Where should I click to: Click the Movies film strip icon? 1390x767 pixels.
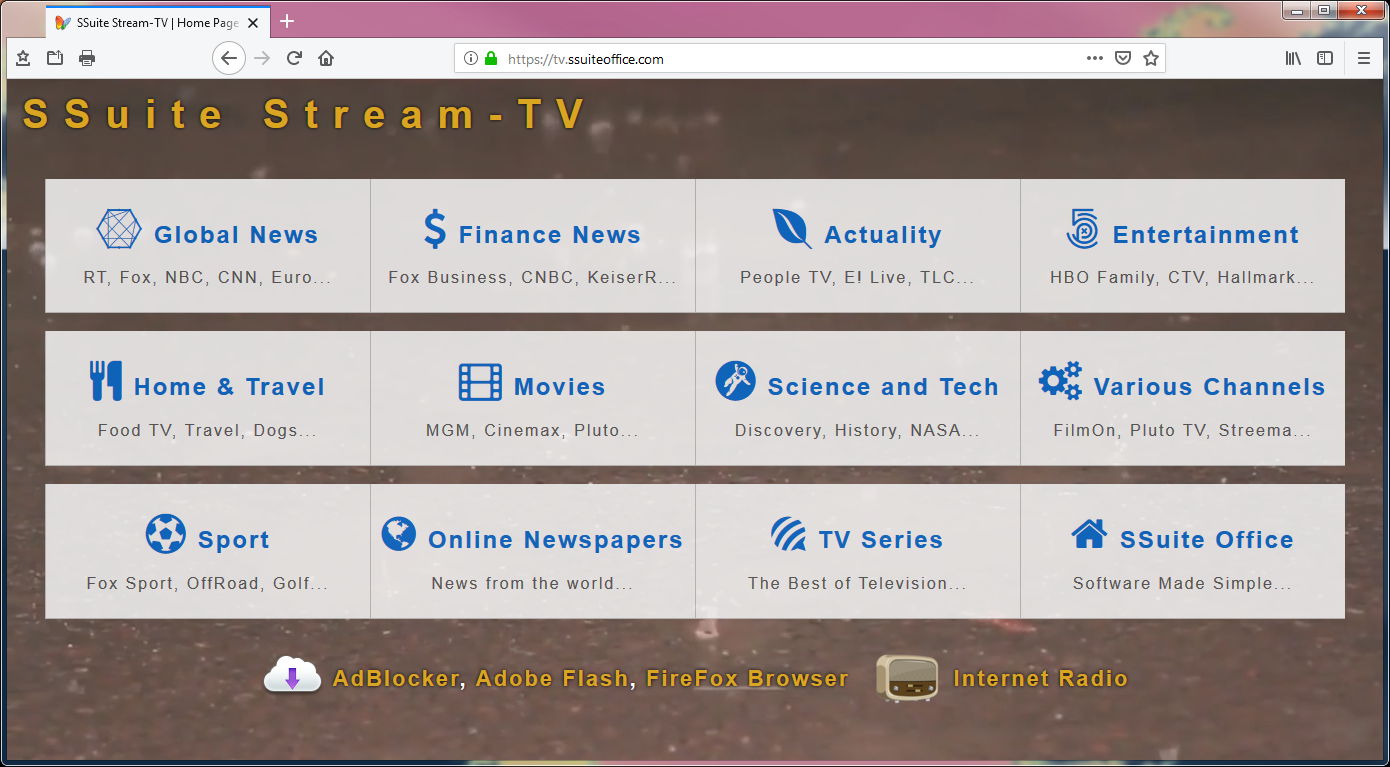[x=481, y=382]
